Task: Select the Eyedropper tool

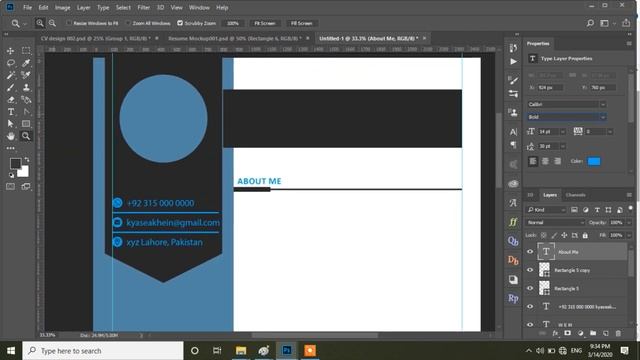Action: coord(26,63)
